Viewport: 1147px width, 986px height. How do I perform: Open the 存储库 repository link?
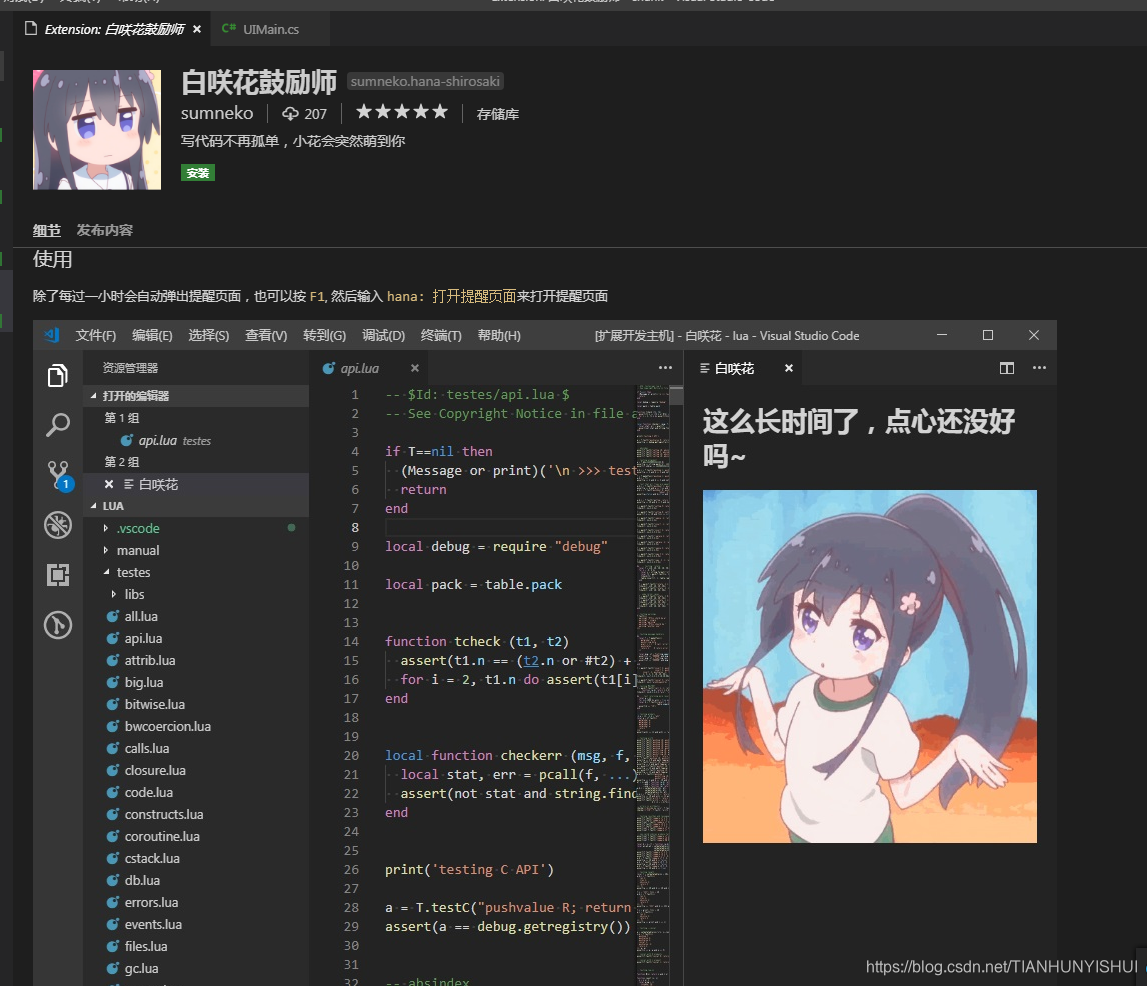(497, 114)
